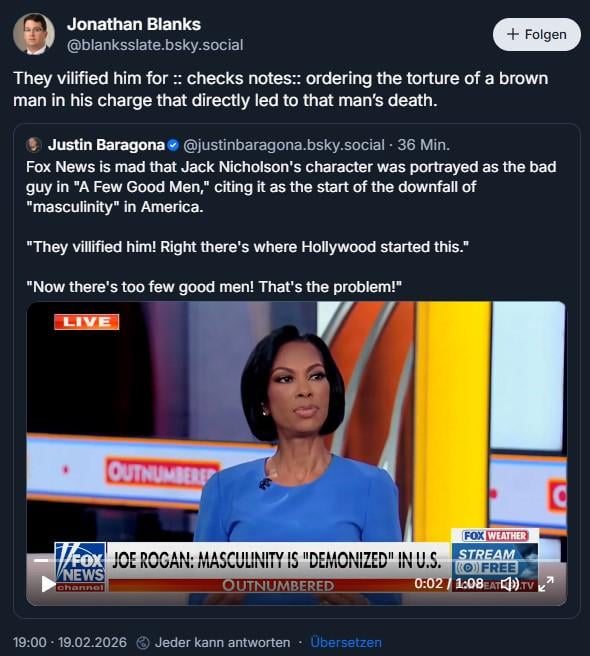Open the 36 Min. timestamp
Image resolution: width=590 pixels, height=656 pixels.
(423, 145)
